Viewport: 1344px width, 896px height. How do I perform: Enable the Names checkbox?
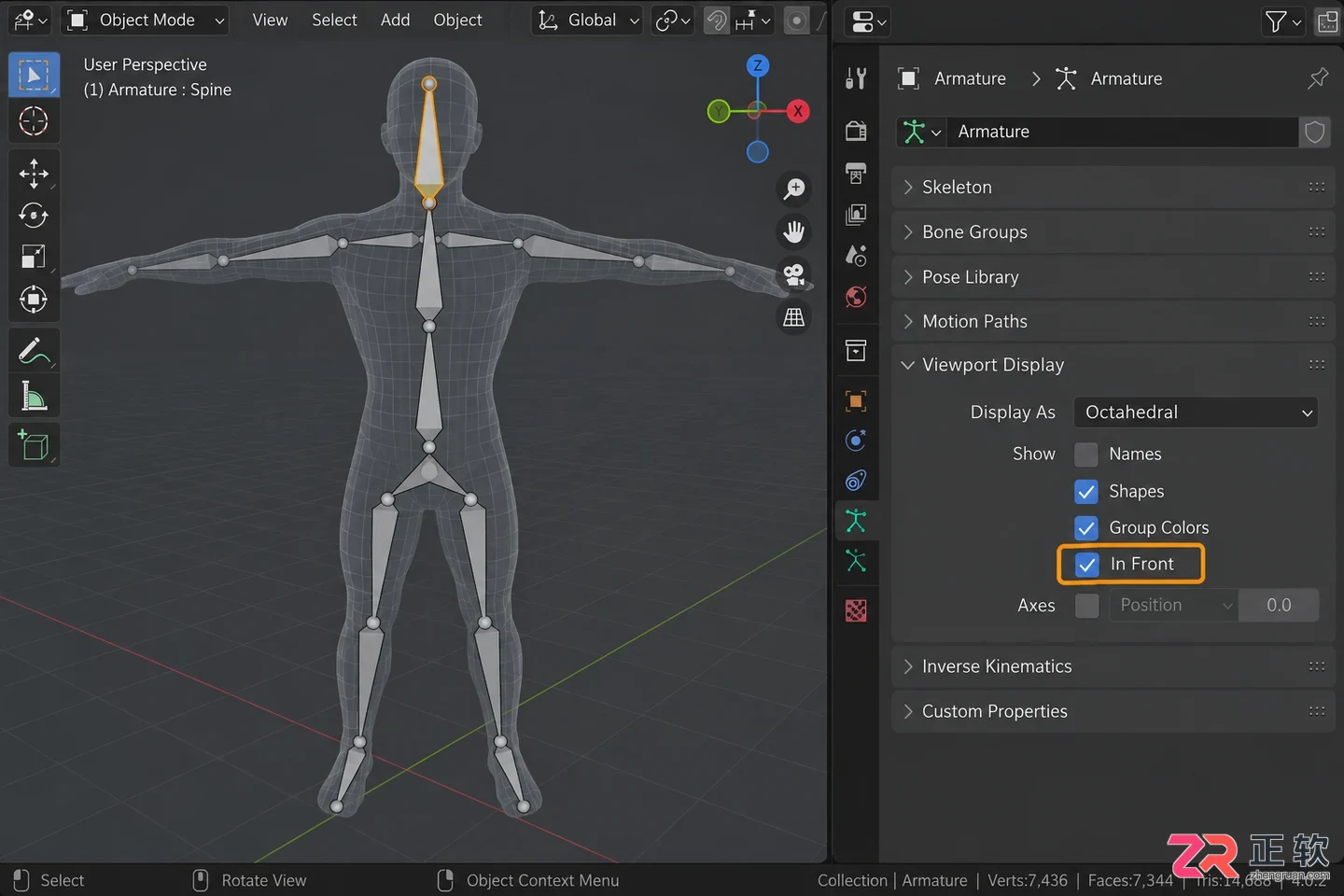(x=1086, y=455)
